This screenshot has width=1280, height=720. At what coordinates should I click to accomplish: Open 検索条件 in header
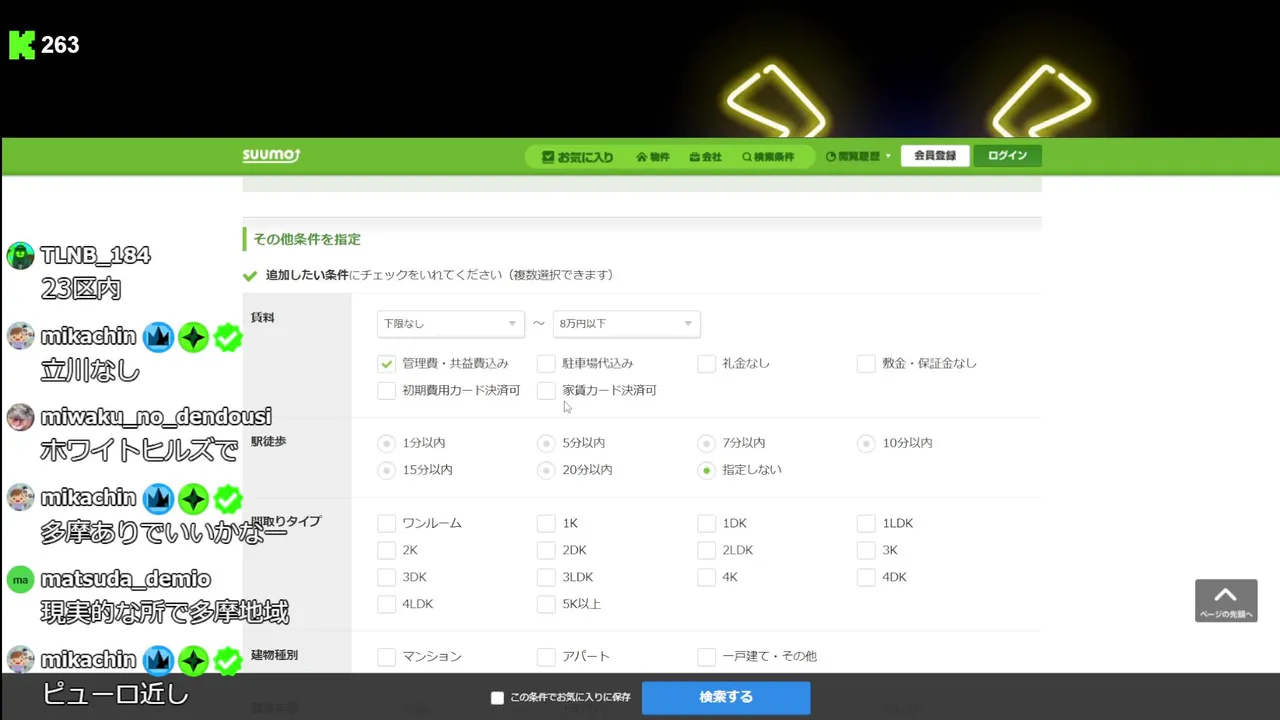(x=768, y=157)
